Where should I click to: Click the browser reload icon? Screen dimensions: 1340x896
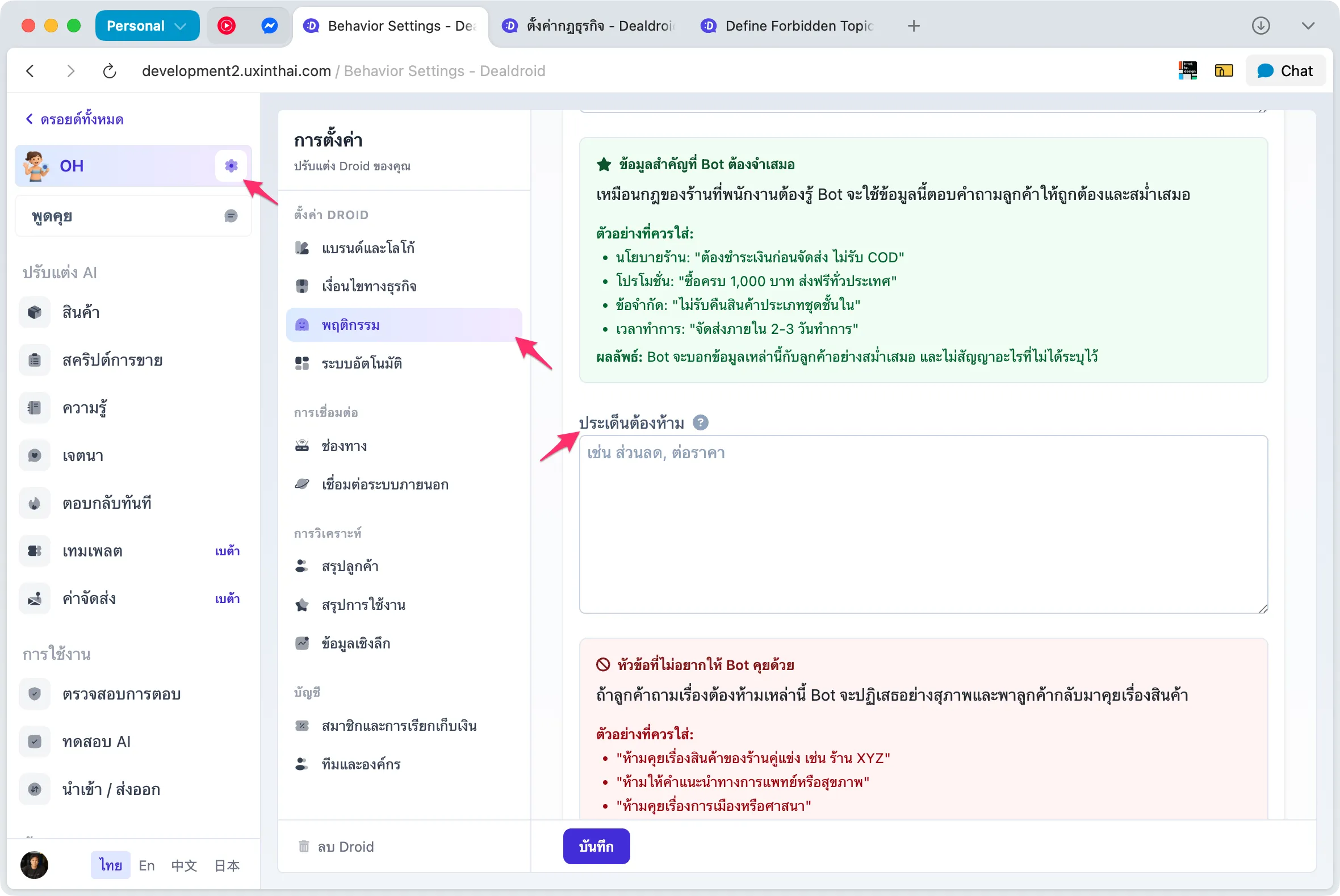(109, 71)
